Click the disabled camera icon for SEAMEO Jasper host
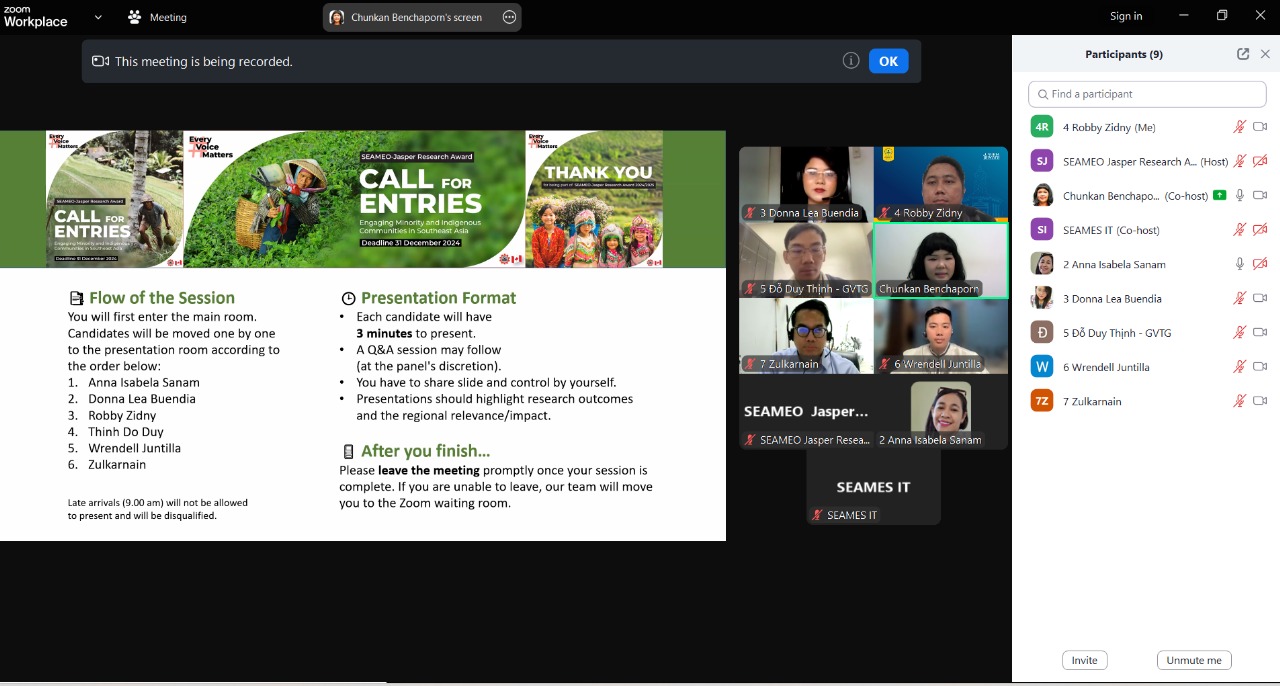Screen dimensions: 1280x686 click(1260, 161)
